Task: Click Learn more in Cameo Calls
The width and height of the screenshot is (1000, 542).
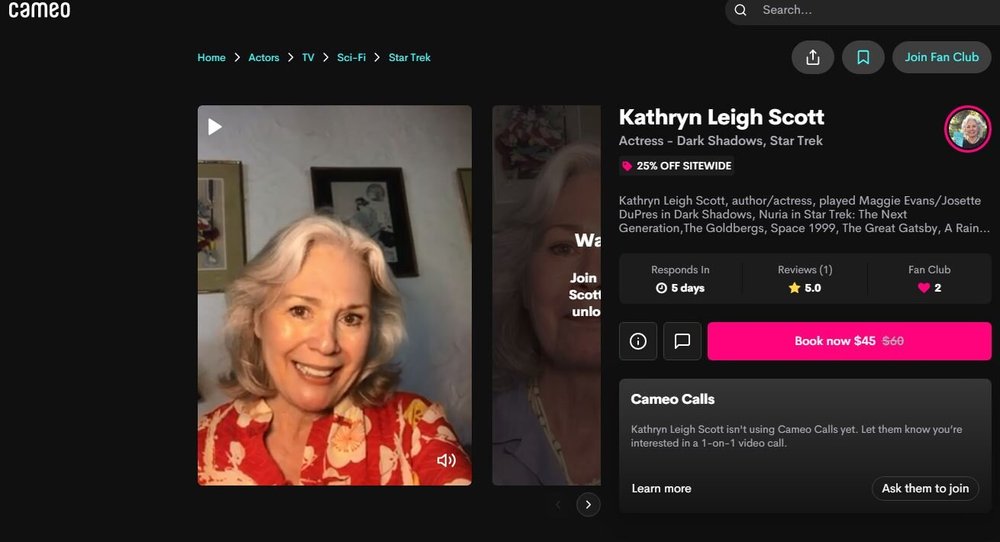Action: pos(661,488)
